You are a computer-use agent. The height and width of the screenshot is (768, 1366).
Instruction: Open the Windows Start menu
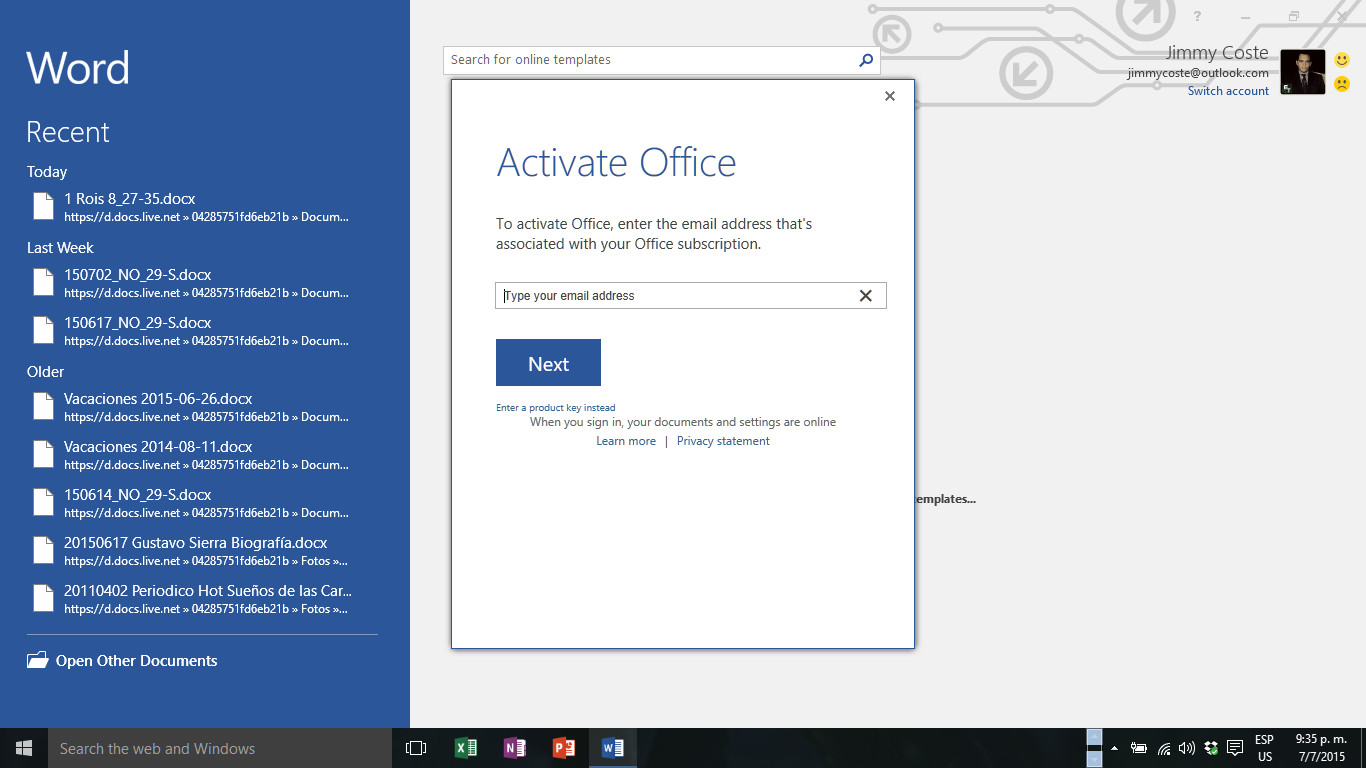[x=24, y=748]
